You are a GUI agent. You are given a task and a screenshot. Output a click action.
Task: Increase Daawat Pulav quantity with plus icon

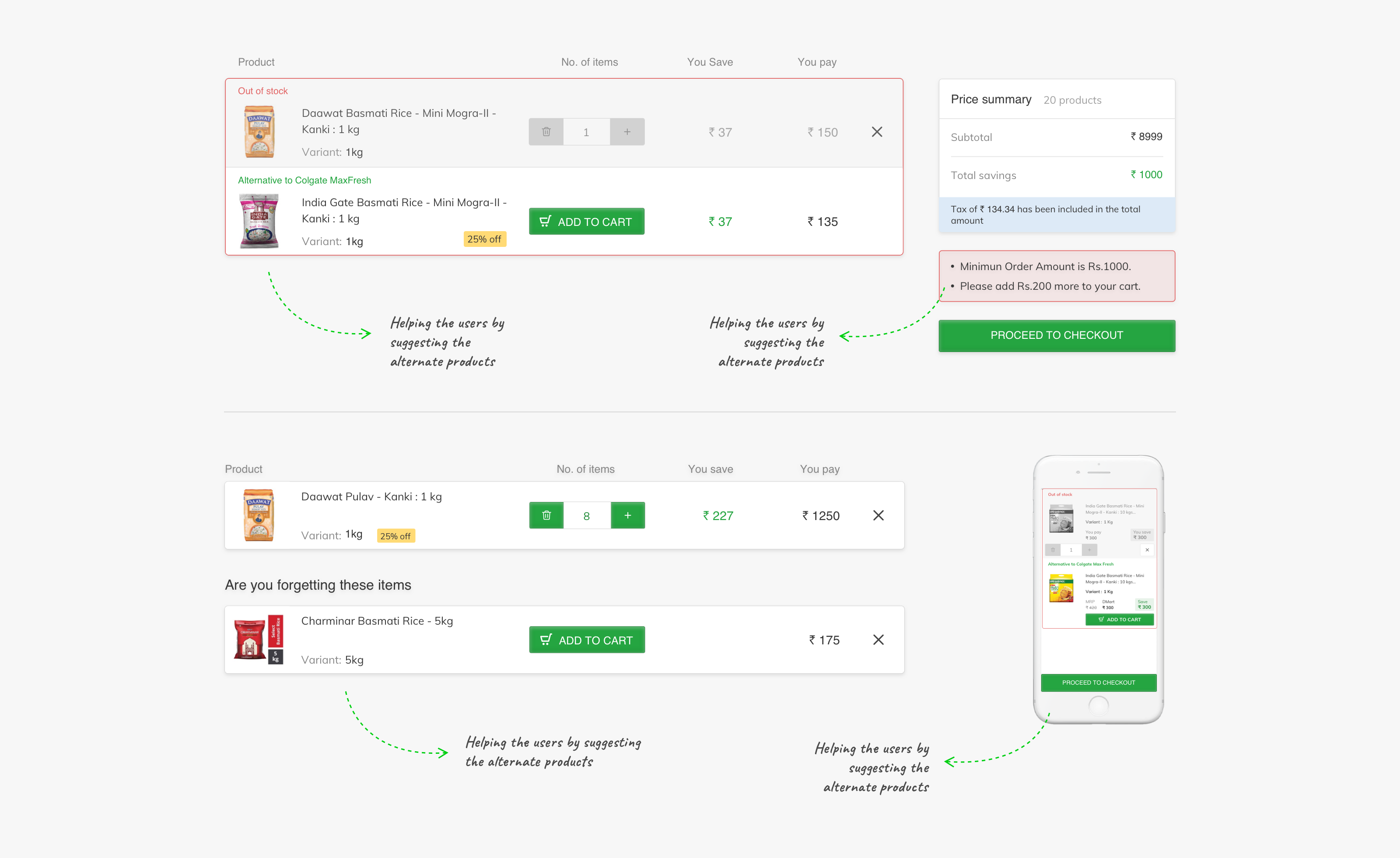628,515
